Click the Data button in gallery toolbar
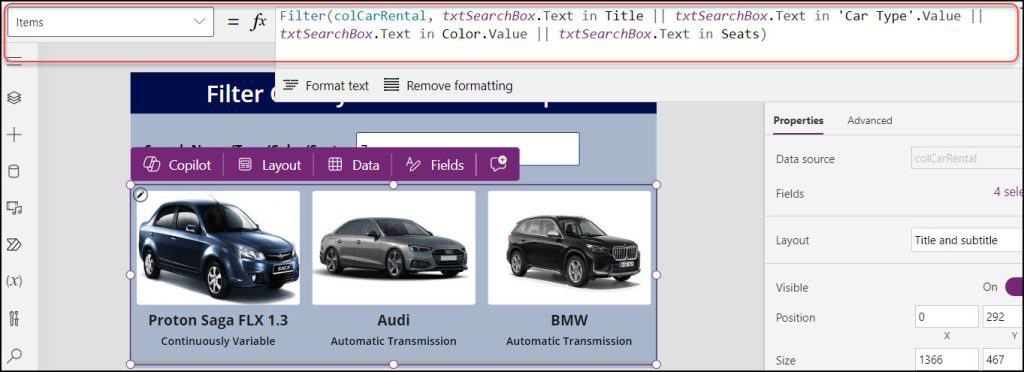This screenshot has width=1024, height=372. tap(353, 165)
